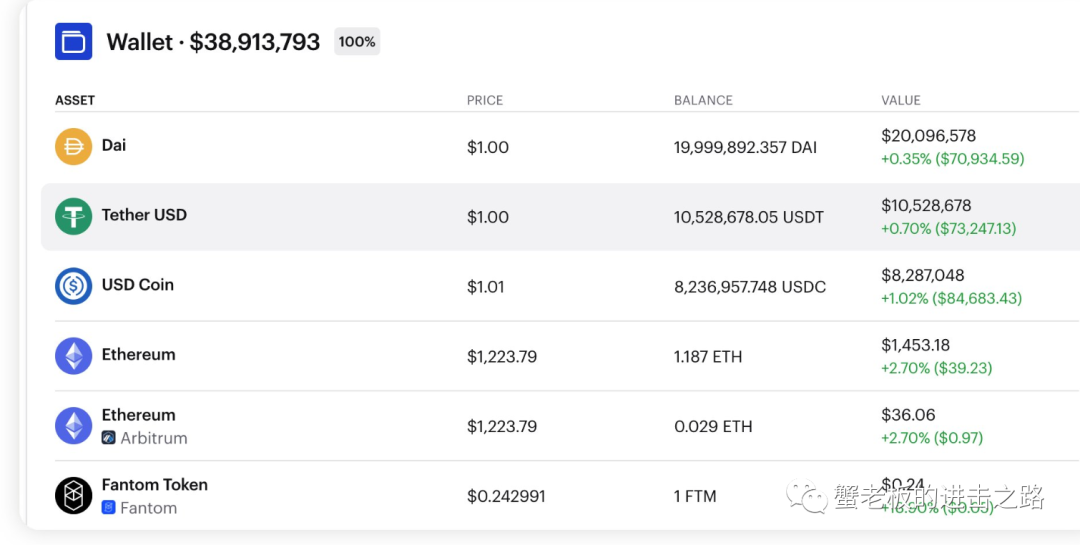Sort by the VALUE column header
1080x545 pixels.
click(x=901, y=101)
